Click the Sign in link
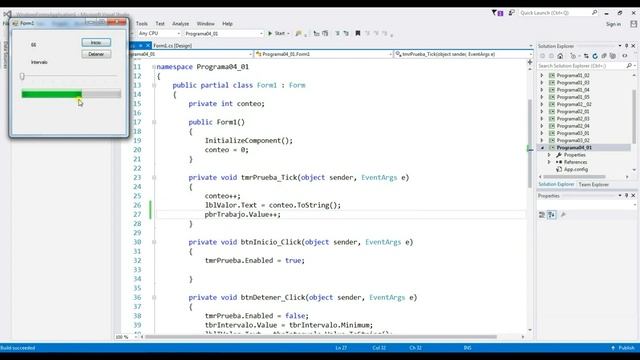This screenshot has width=640, height=360. click(613, 24)
